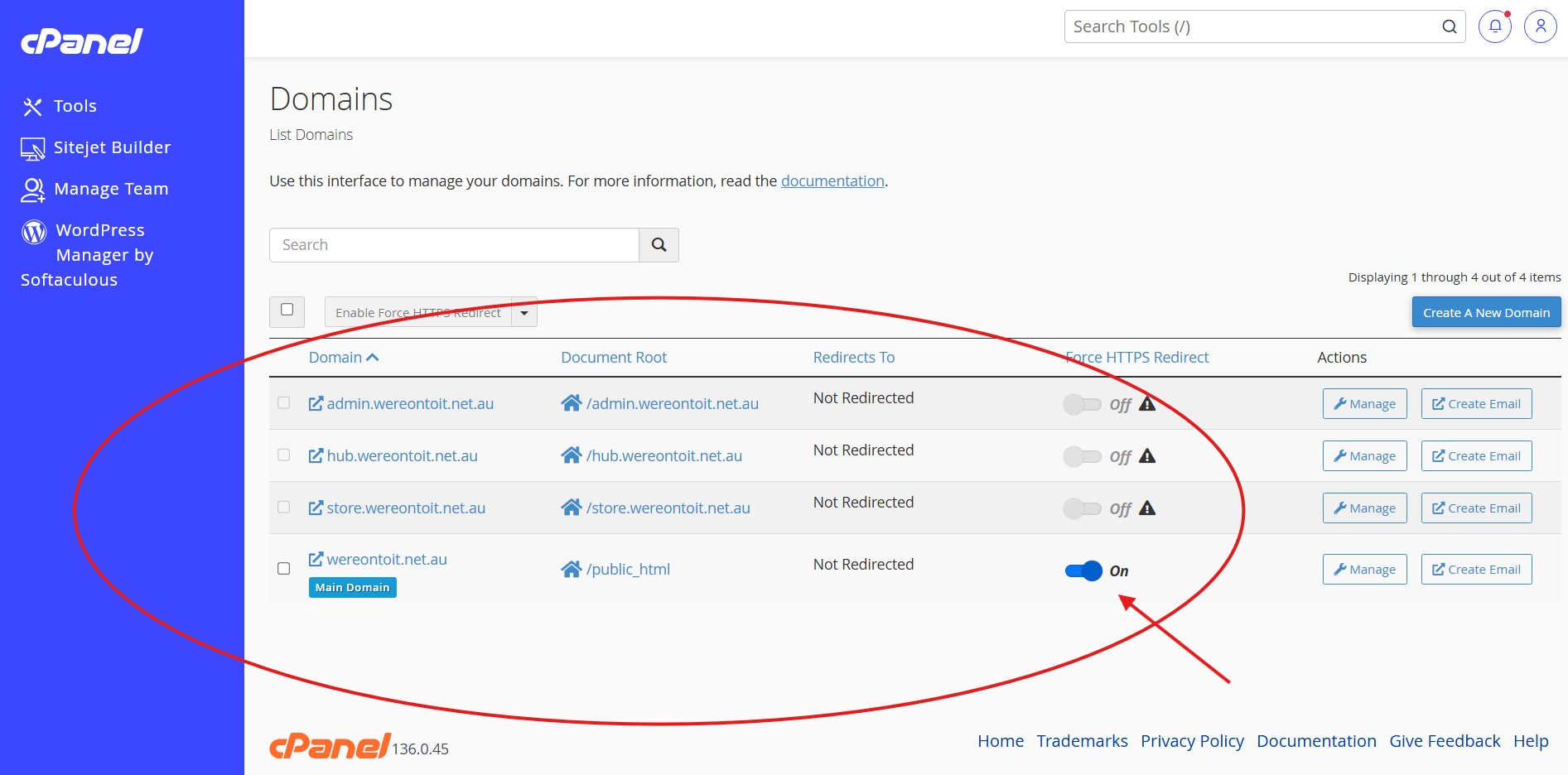Click home icon for /admin.wereontoit.net.au root

tap(572, 403)
